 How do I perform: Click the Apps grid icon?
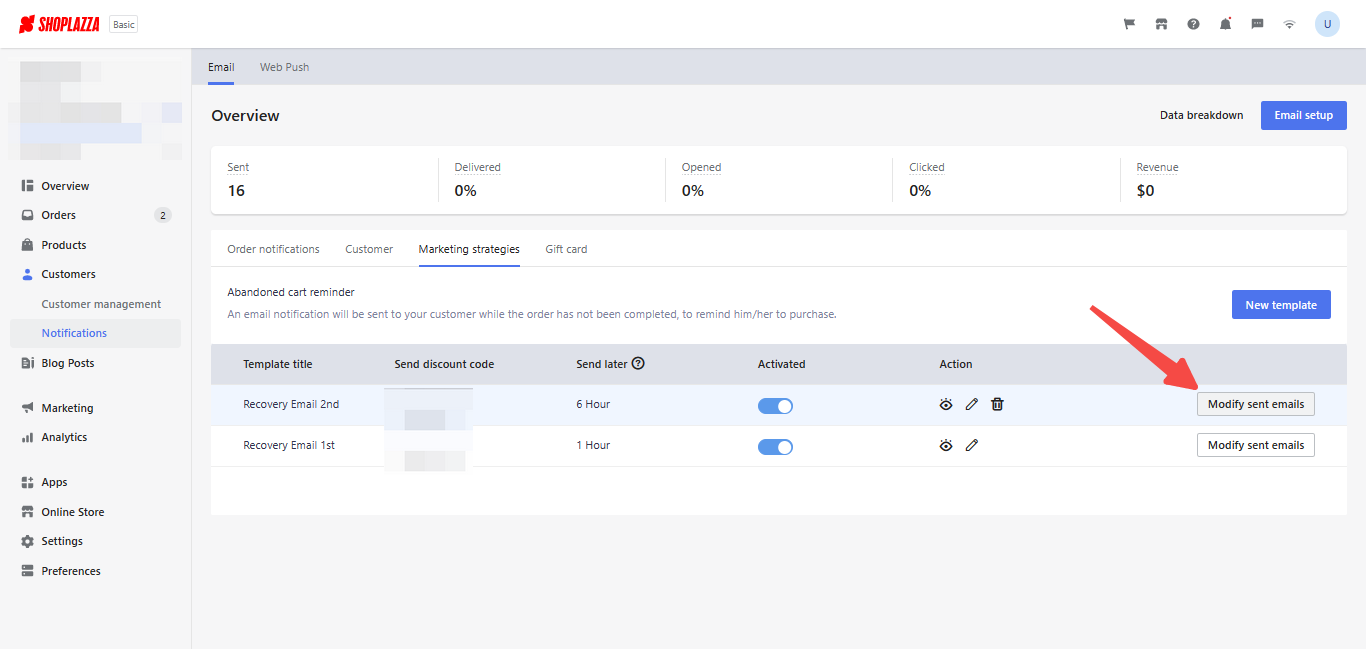click(28, 482)
